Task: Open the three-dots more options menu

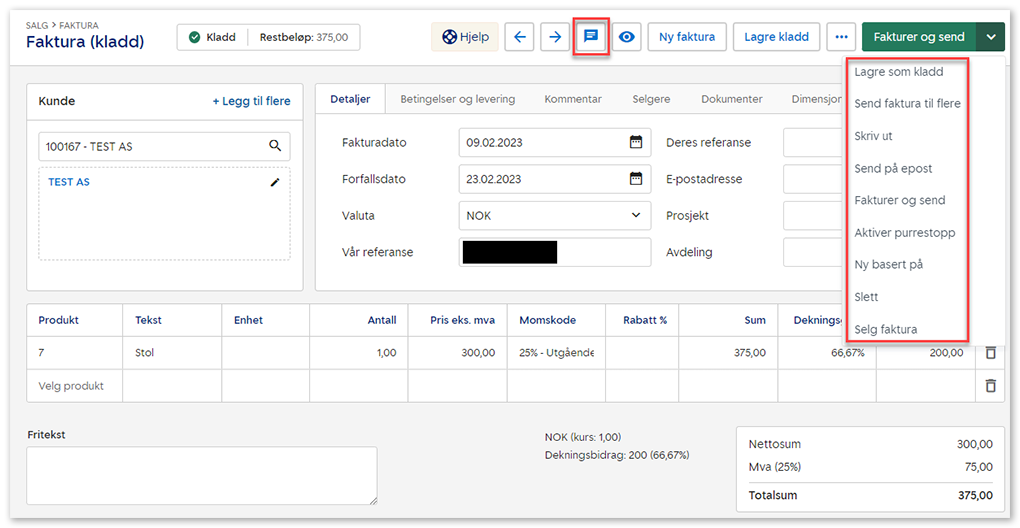Action: 841,37
